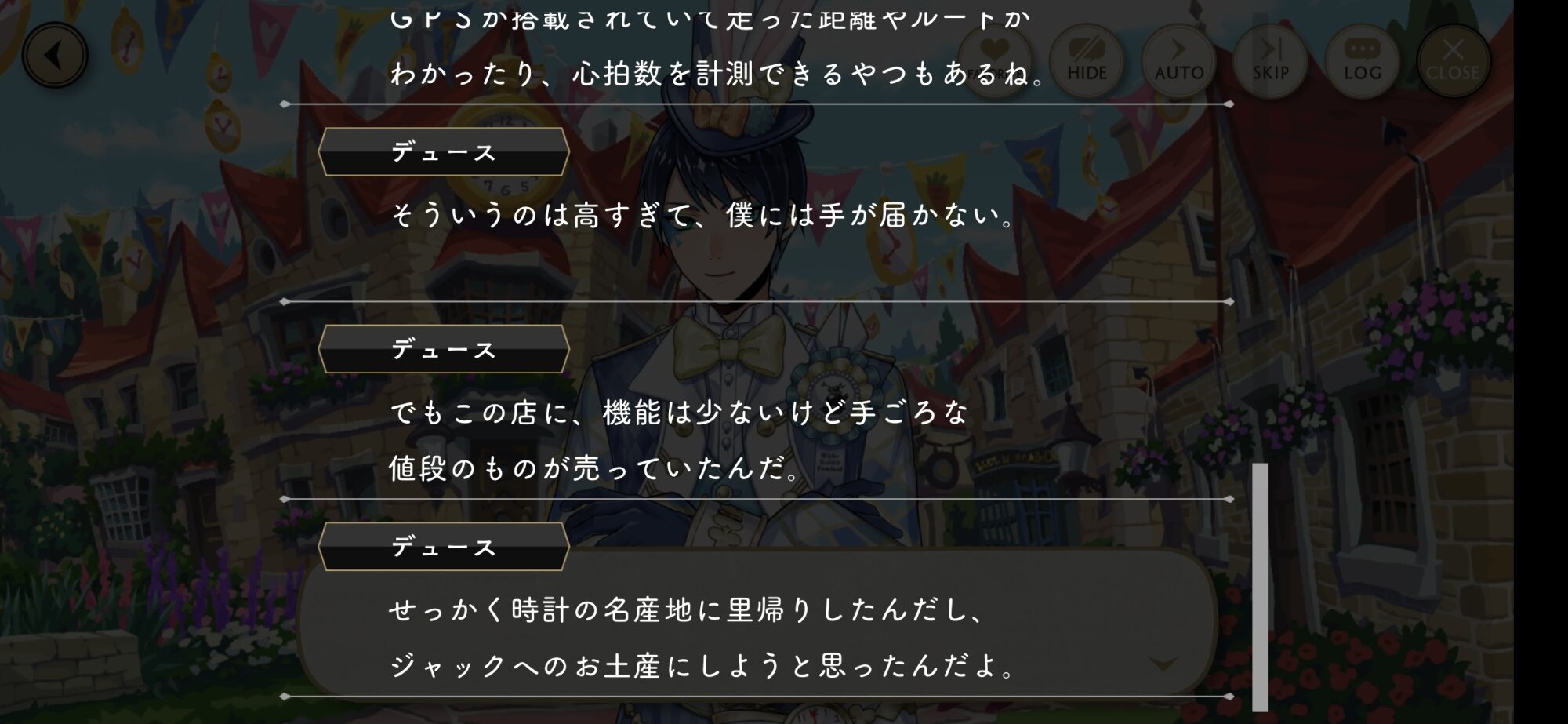Select the log line でもこの店に、機能は少ない

(x=679, y=413)
